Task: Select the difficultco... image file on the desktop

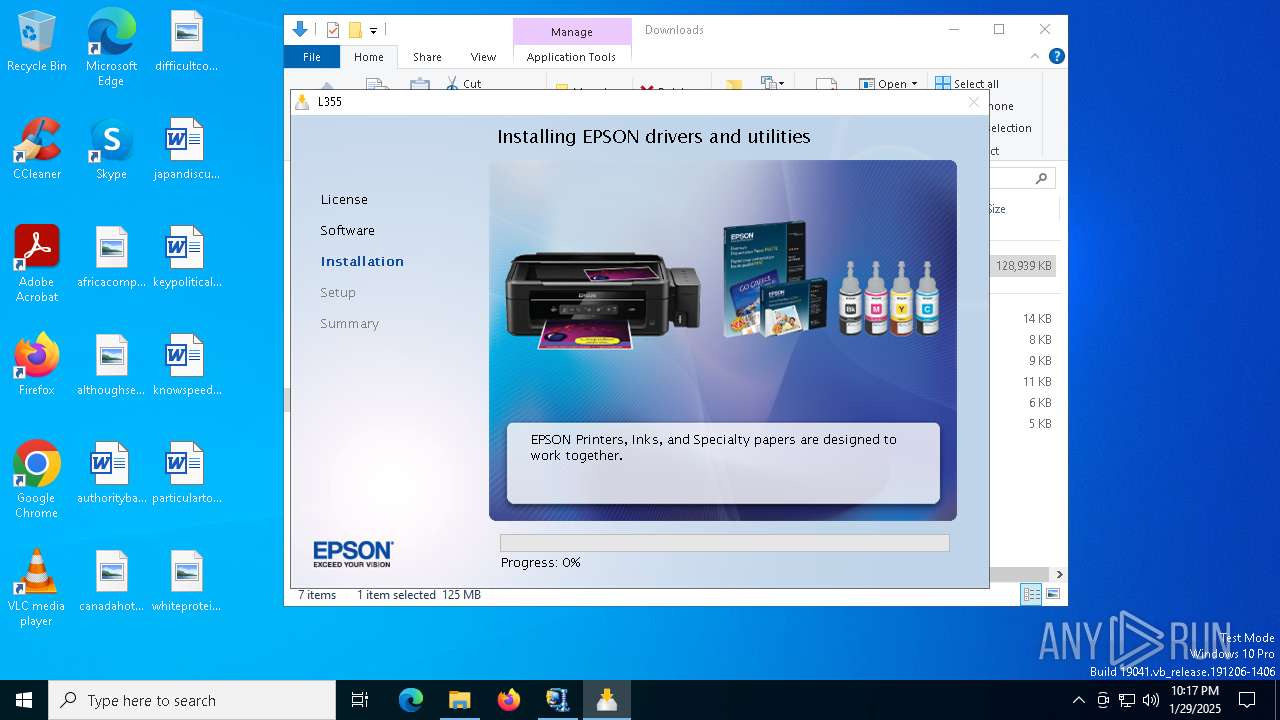Action: [186, 42]
